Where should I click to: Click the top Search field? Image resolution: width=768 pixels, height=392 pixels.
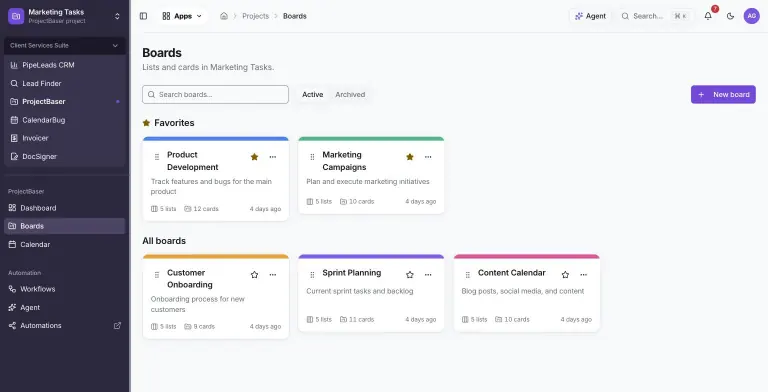[655, 16]
